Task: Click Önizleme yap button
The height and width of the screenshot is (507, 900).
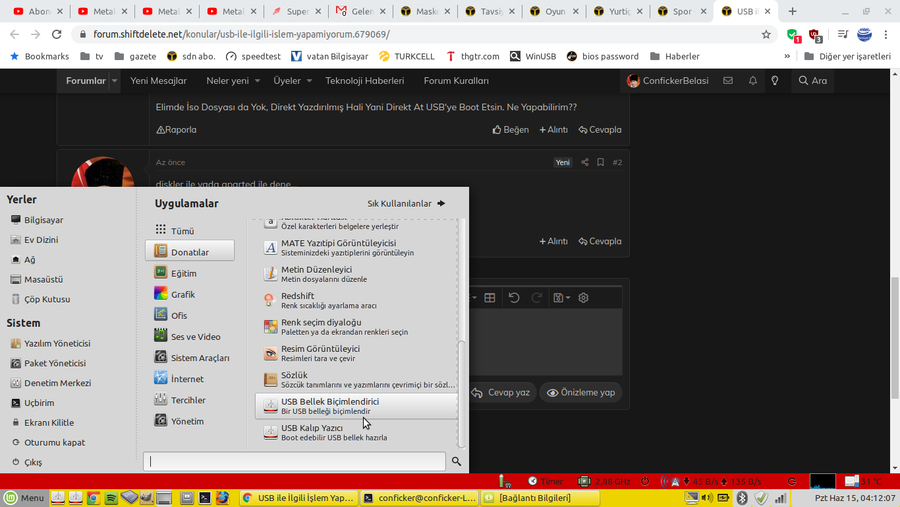Action: 581,393
